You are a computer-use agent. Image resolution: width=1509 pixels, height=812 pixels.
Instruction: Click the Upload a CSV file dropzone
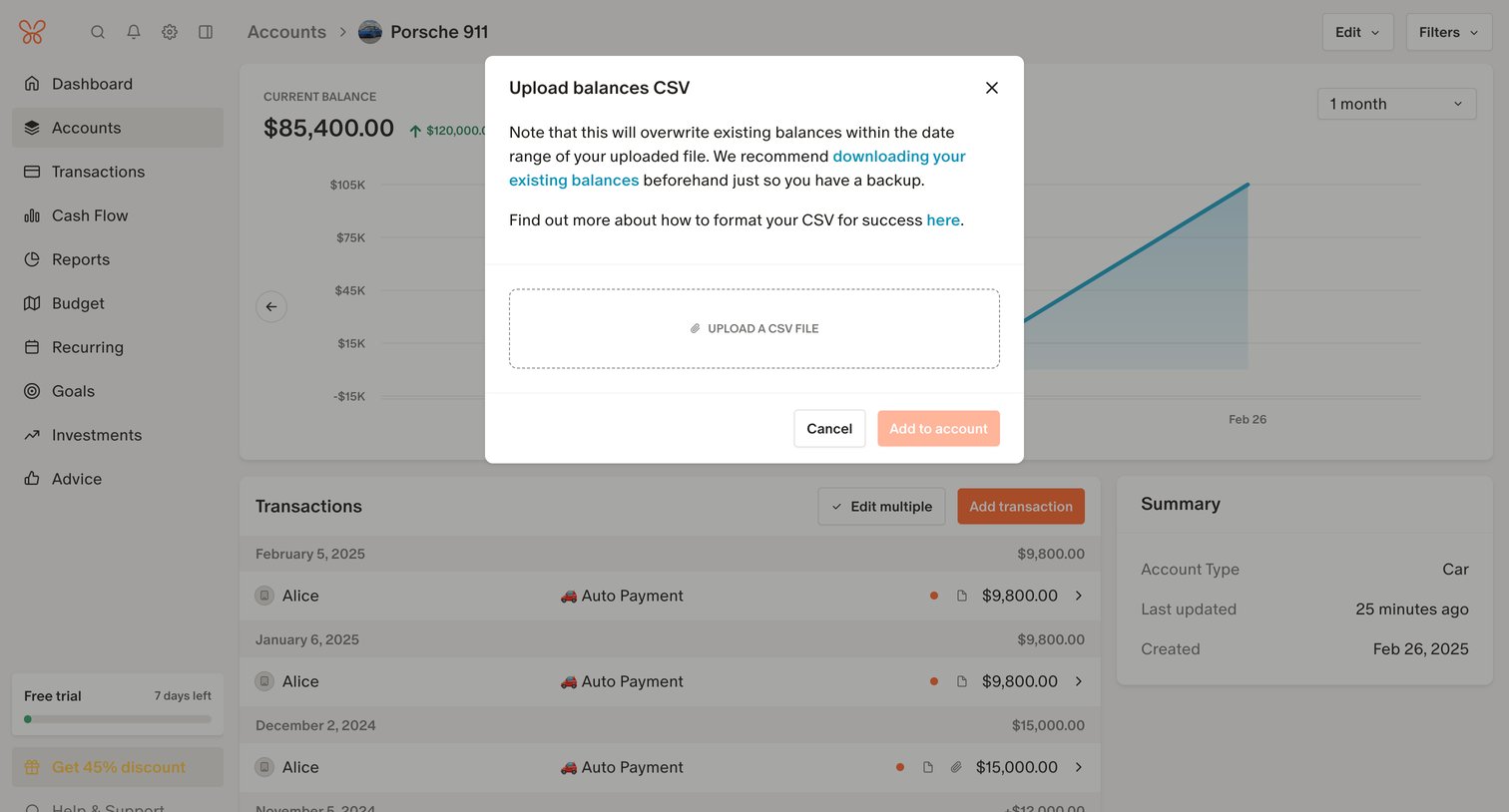[754, 329]
